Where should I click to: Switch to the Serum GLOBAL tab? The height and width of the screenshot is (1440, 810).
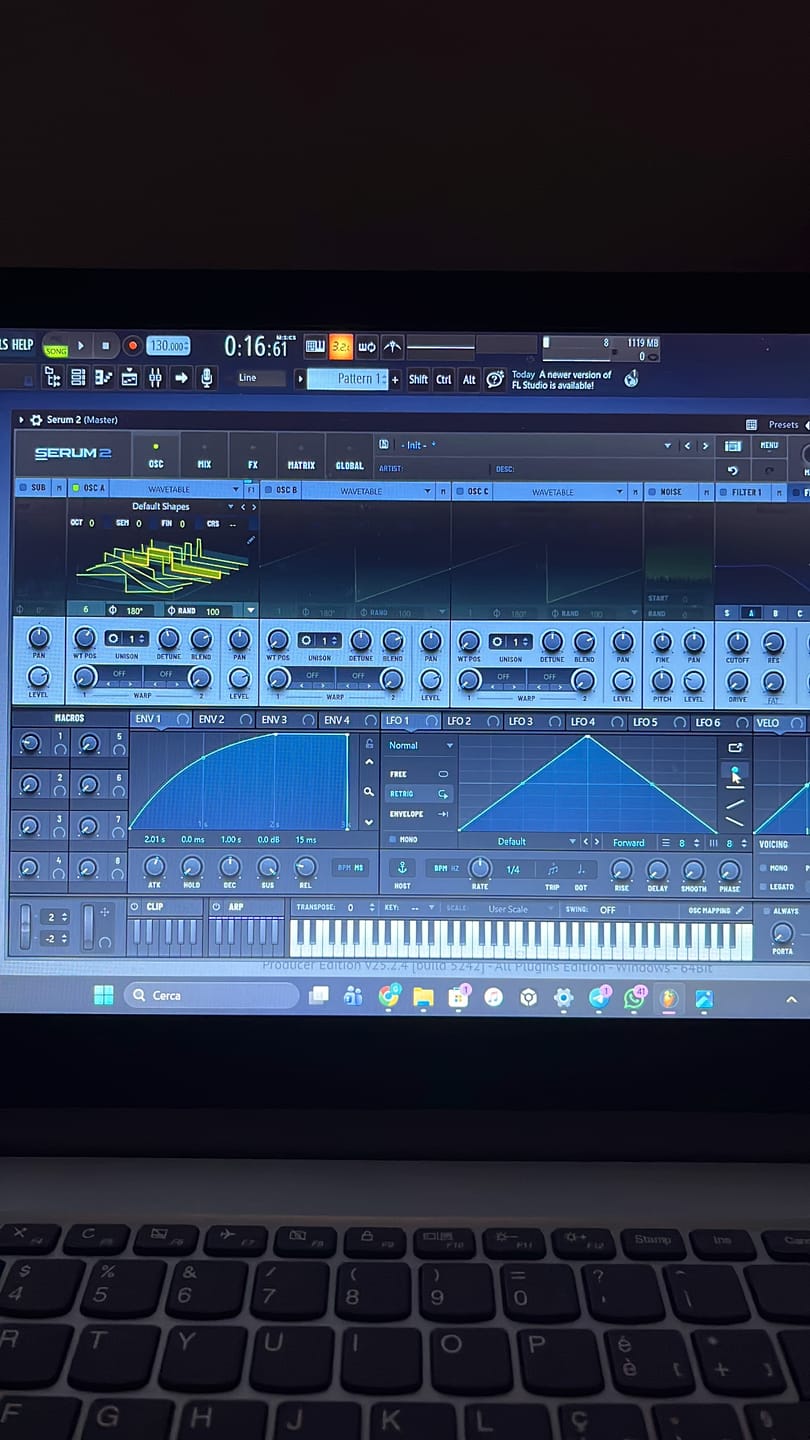click(349, 459)
